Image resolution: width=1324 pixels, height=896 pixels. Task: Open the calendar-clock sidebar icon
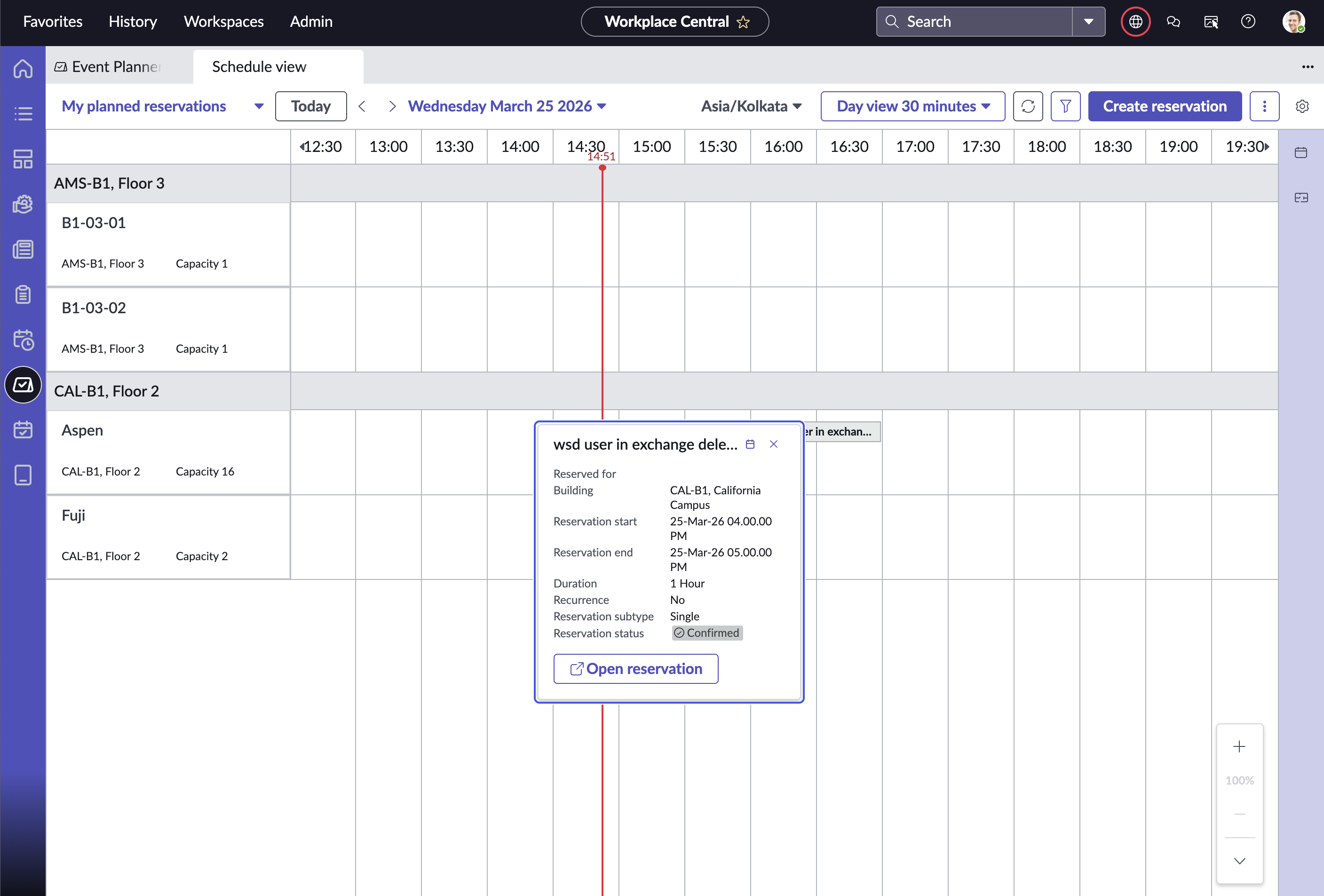pyautogui.click(x=23, y=340)
